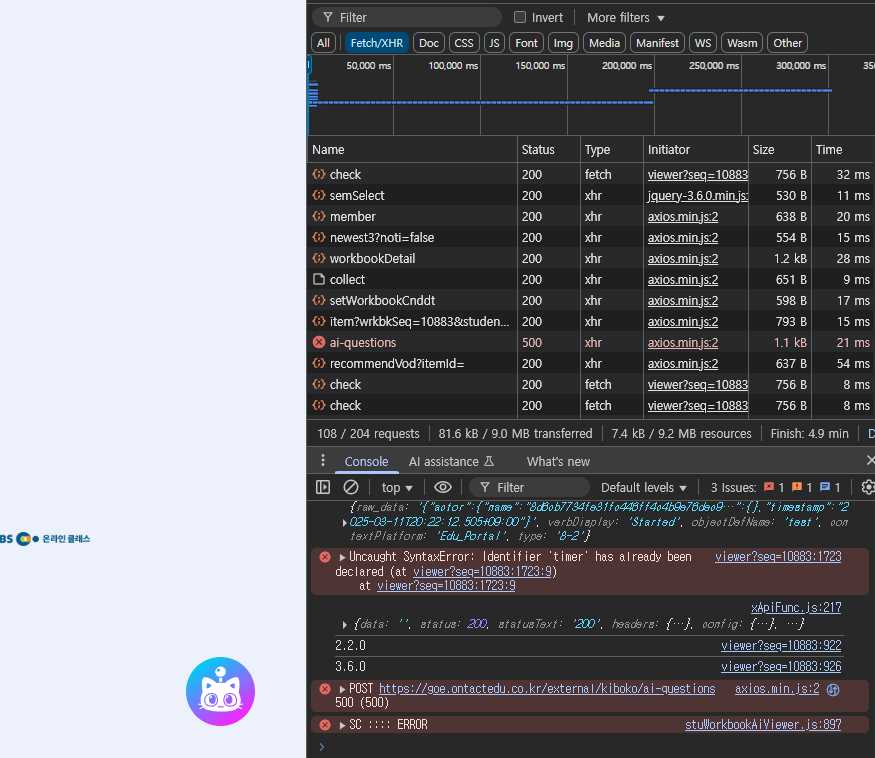Viewport: 875px width, 758px height.
Task: Open the stuWorkbookAiViewer.js:897 source link
Action: point(762,725)
